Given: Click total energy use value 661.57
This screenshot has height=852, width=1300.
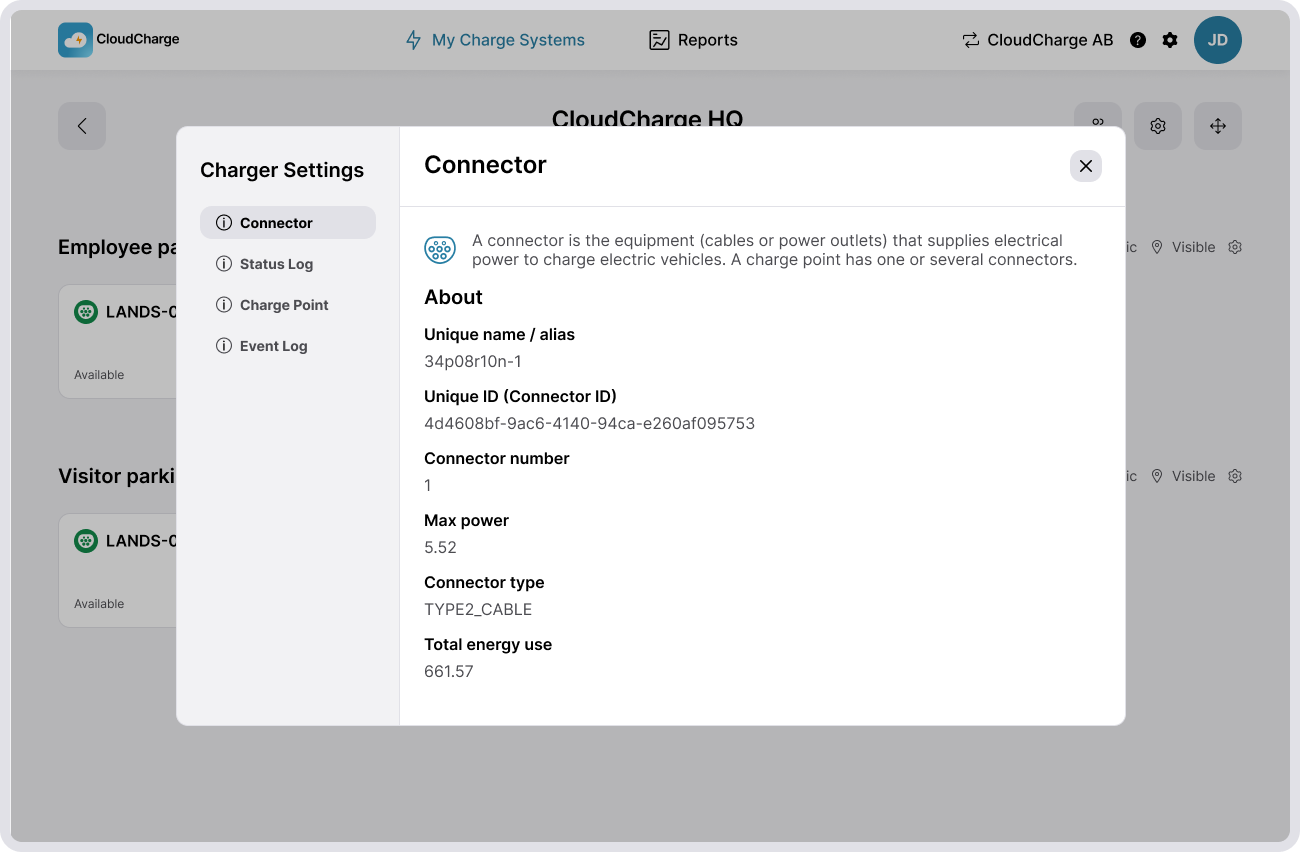Looking at the screenshot, I should tap(449, 671).
